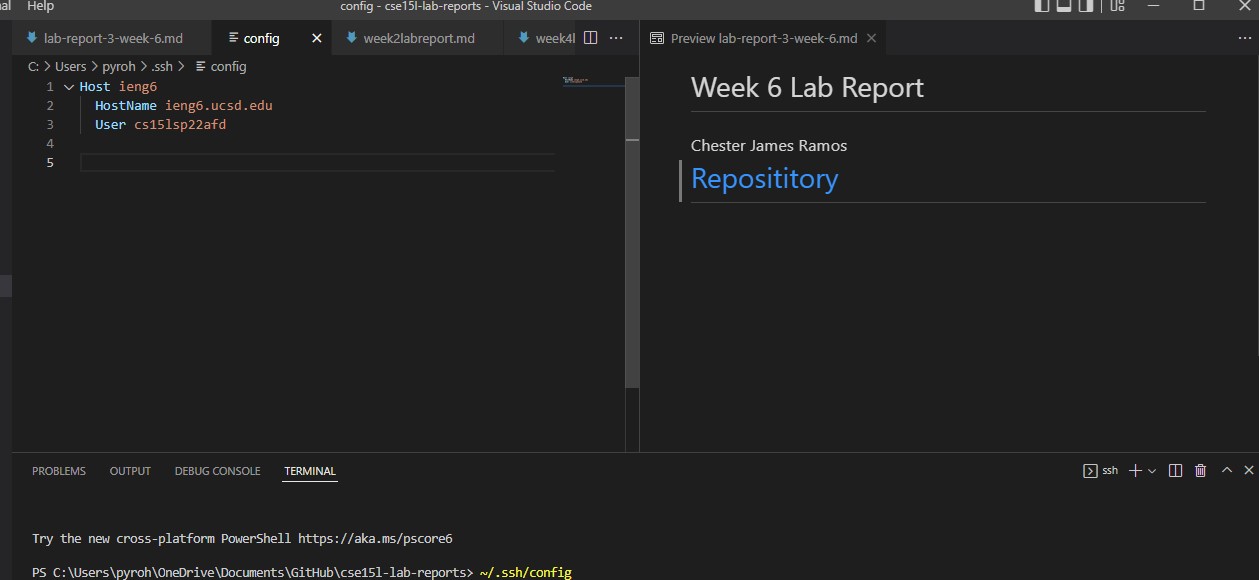1259x580 pixels.
Task: Customize layout from title bar icon
Action: click(x=1118, y=6)
